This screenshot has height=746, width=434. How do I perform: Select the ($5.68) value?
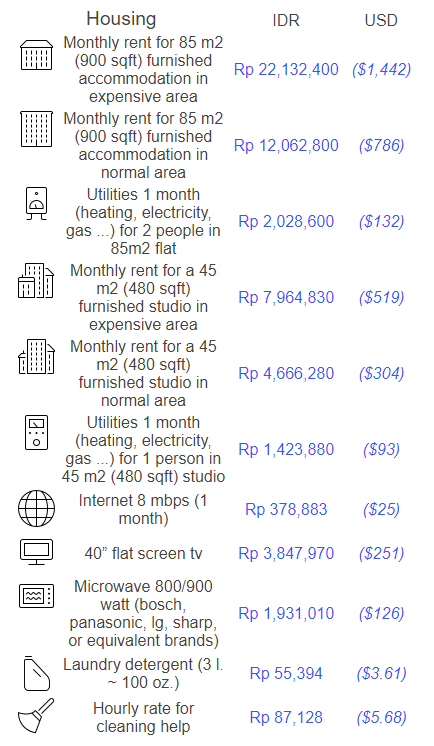[x=381, y=717]
